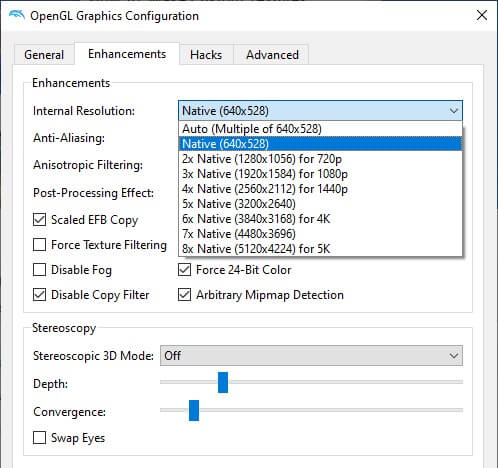
Task: Click the Dolphin logo icon in title bar
Action: pyautogui.click(x=17, y=15)
